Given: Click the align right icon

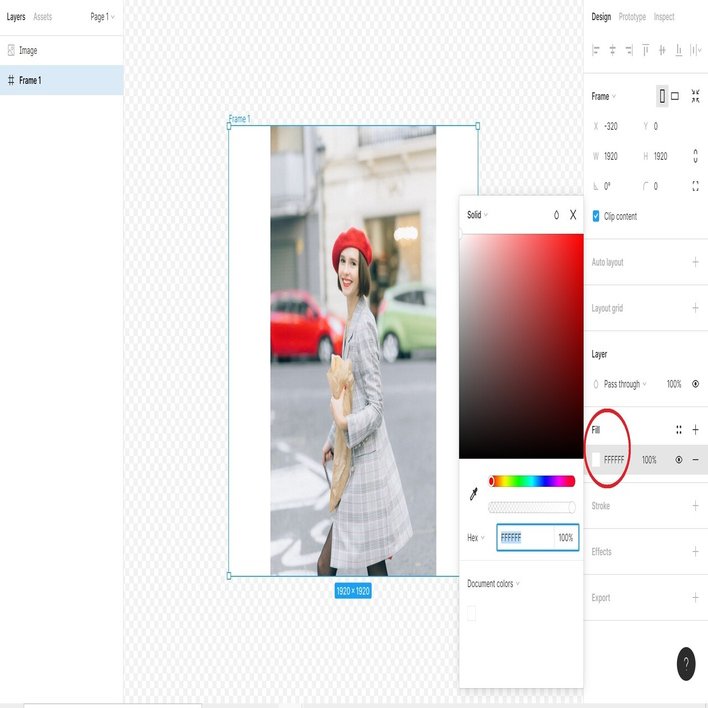Looking at the screenshot, I should pos(629,50).
